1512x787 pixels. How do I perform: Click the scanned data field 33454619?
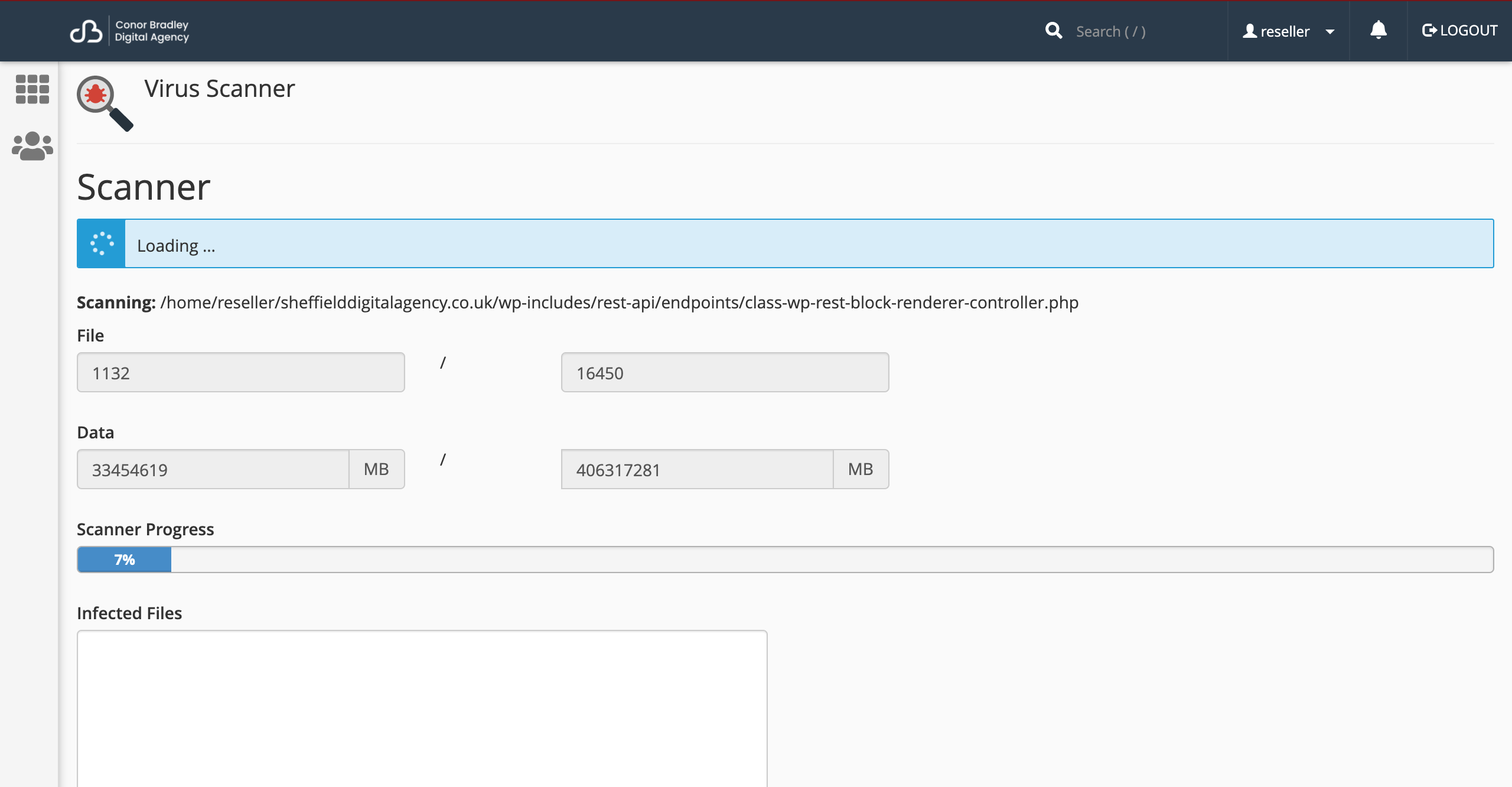pyautogui.click(x=213, y=470)
